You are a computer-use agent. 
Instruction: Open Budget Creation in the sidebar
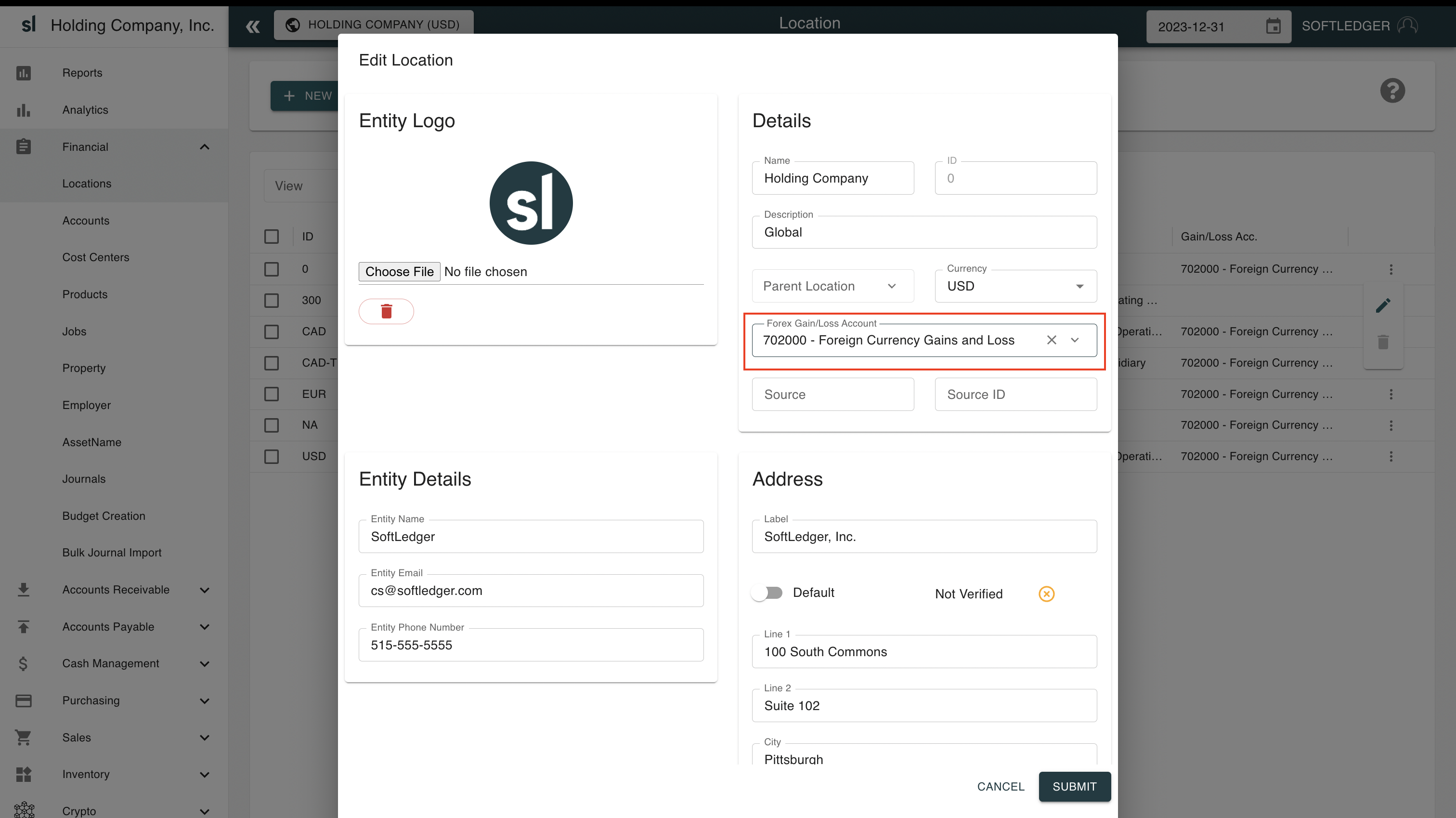(114, 516)
